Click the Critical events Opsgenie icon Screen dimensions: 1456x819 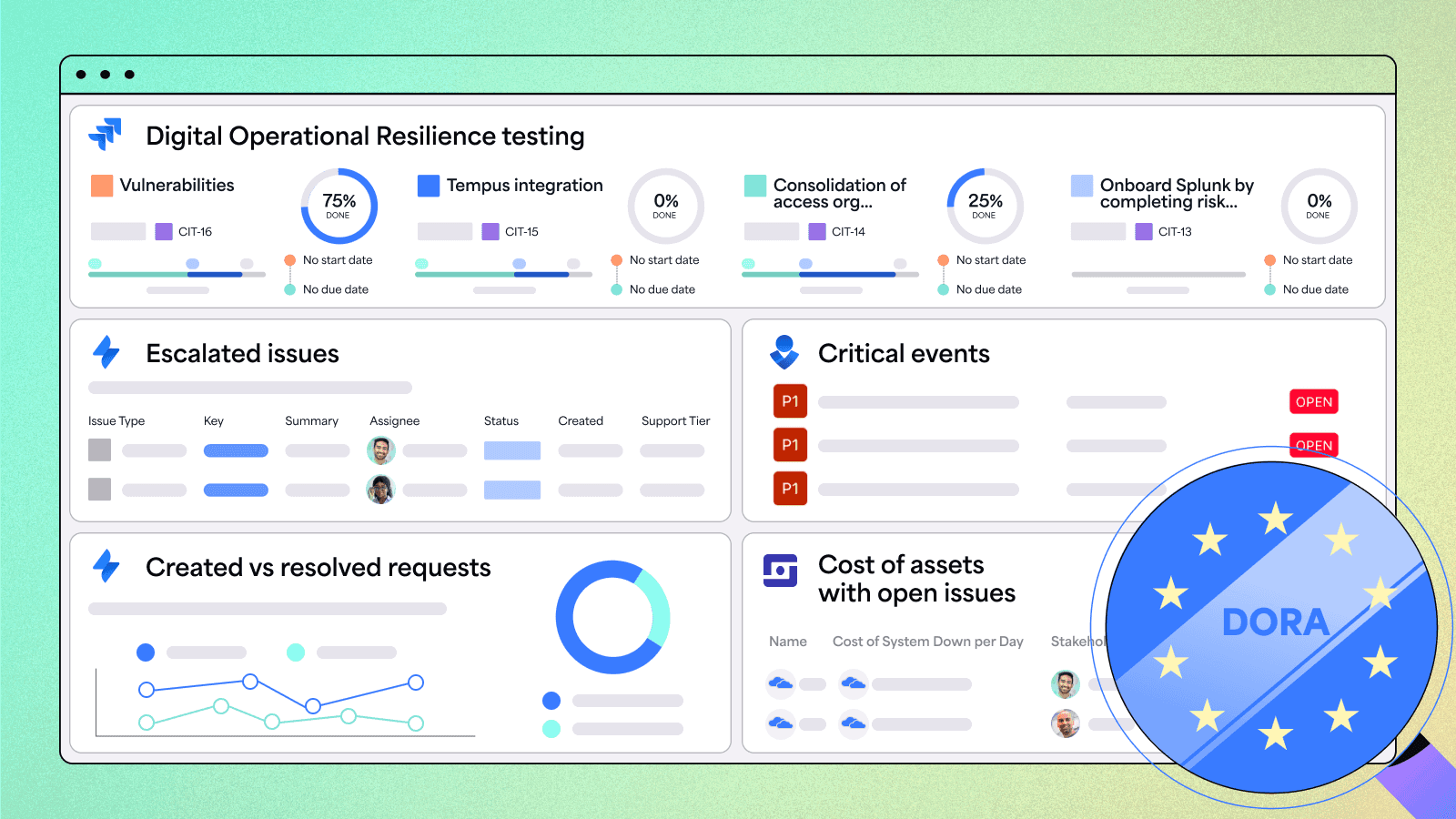[784, 352]
